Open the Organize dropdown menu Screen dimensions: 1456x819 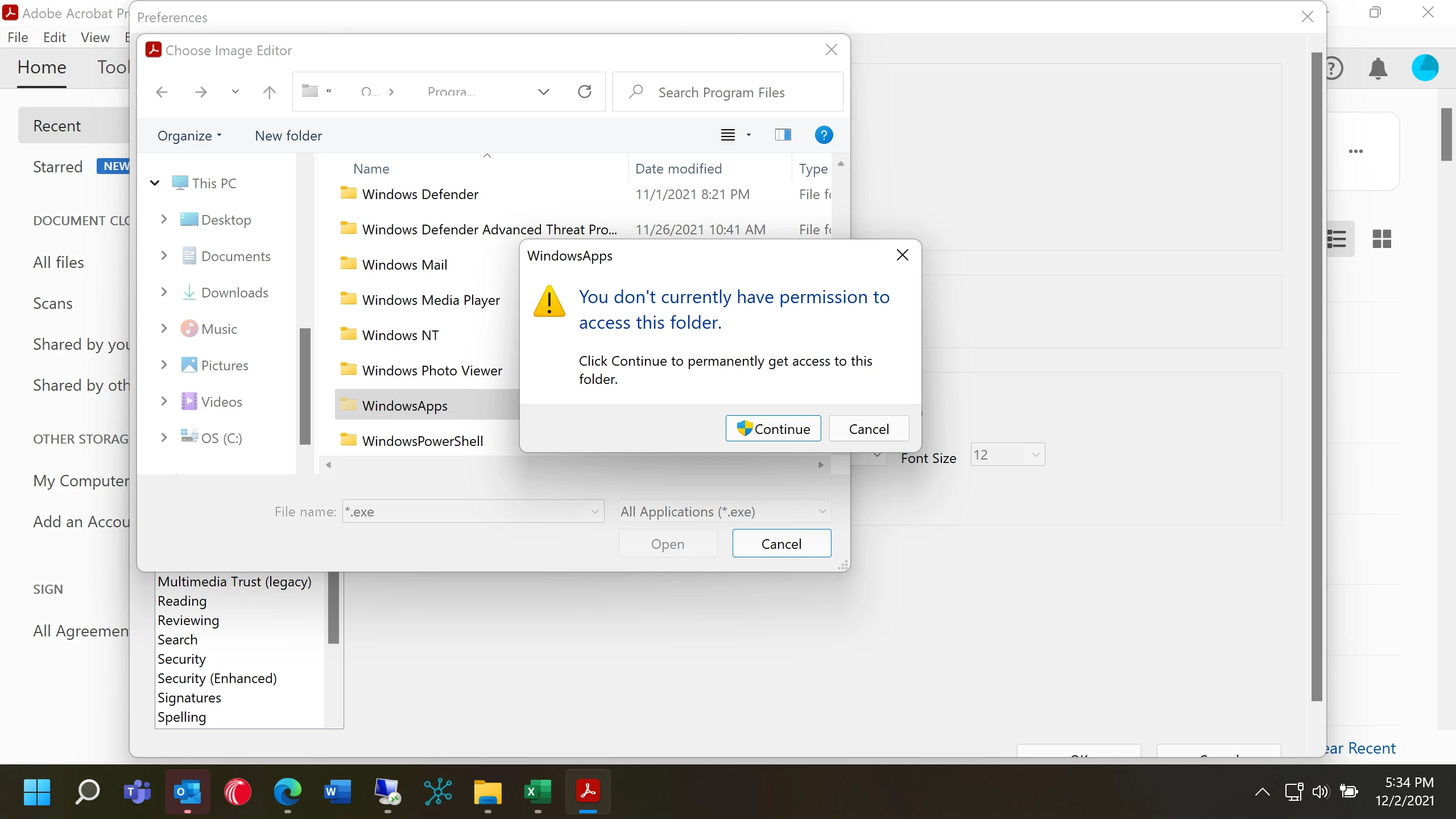click(189, 136)
